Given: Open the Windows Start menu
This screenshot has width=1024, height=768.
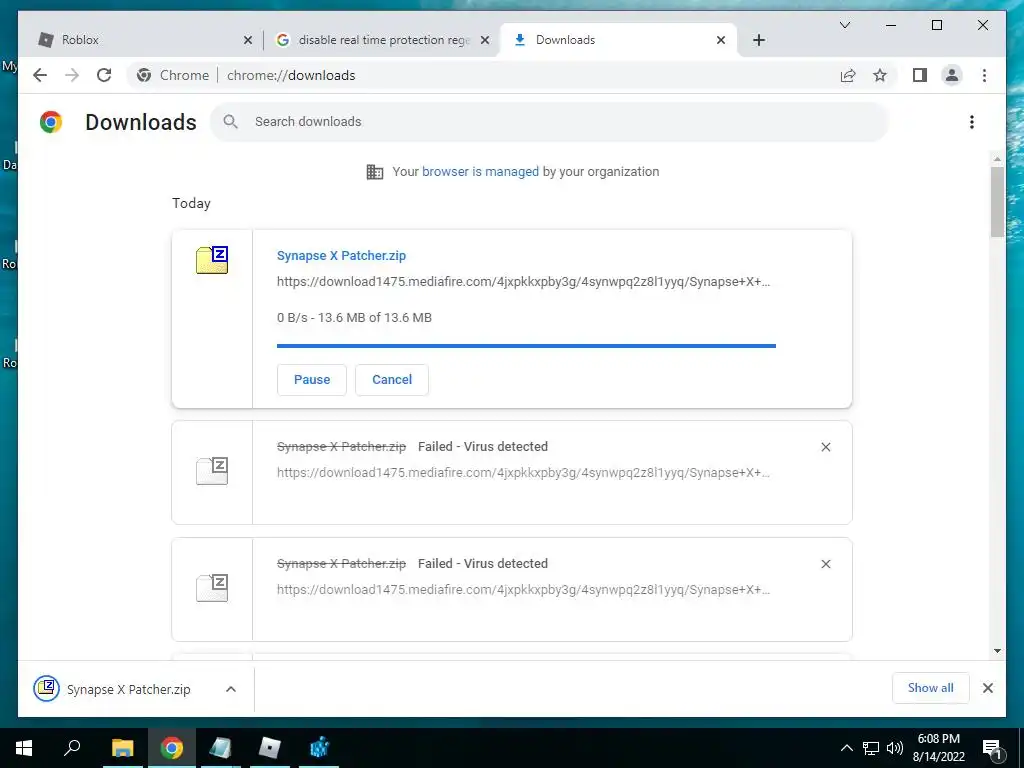Looking at the screenshot, I should pos(24,748).
